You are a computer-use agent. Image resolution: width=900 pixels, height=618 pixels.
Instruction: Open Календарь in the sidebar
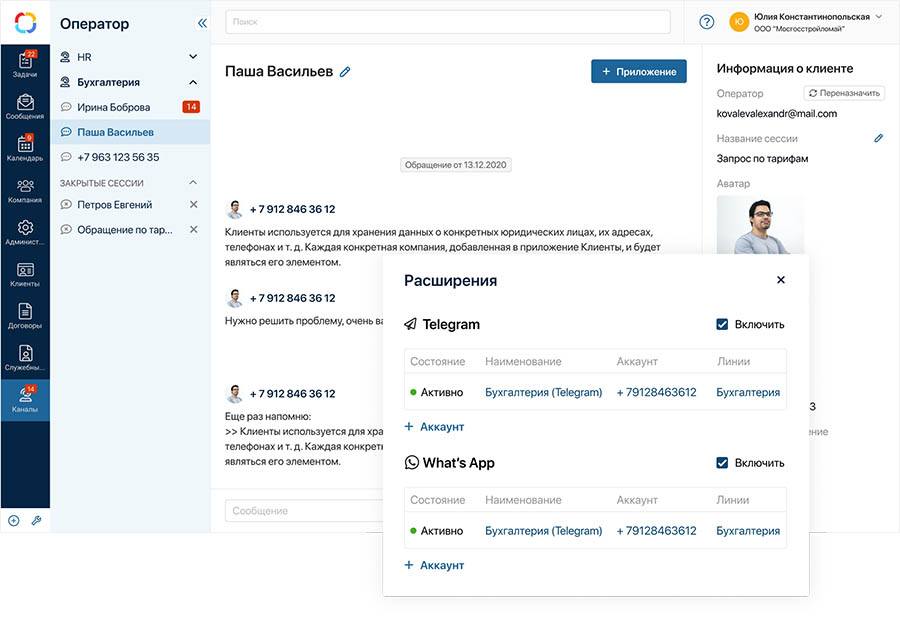pyautogui.click(x=25, y=148)
